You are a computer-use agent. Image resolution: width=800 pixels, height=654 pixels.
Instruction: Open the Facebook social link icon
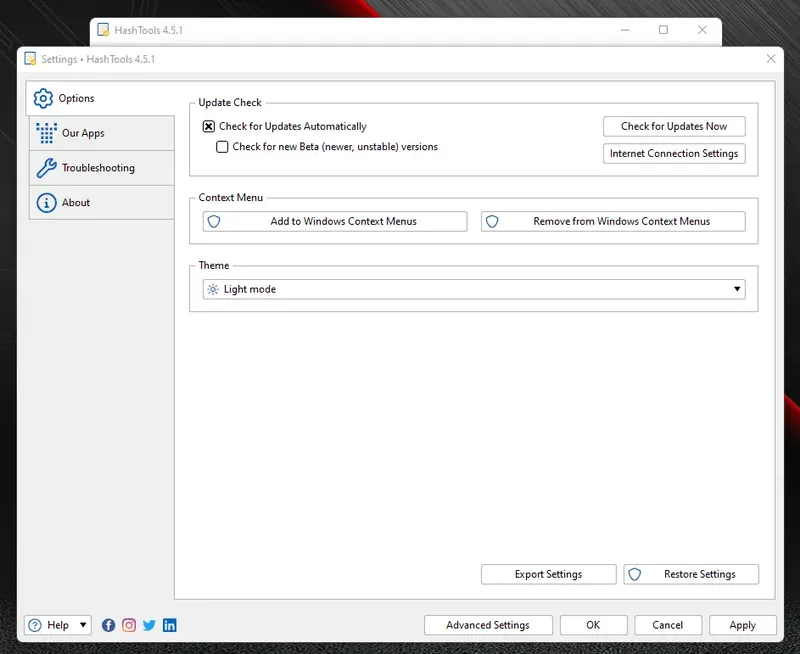pyautogui.click(x=108, y=625)
